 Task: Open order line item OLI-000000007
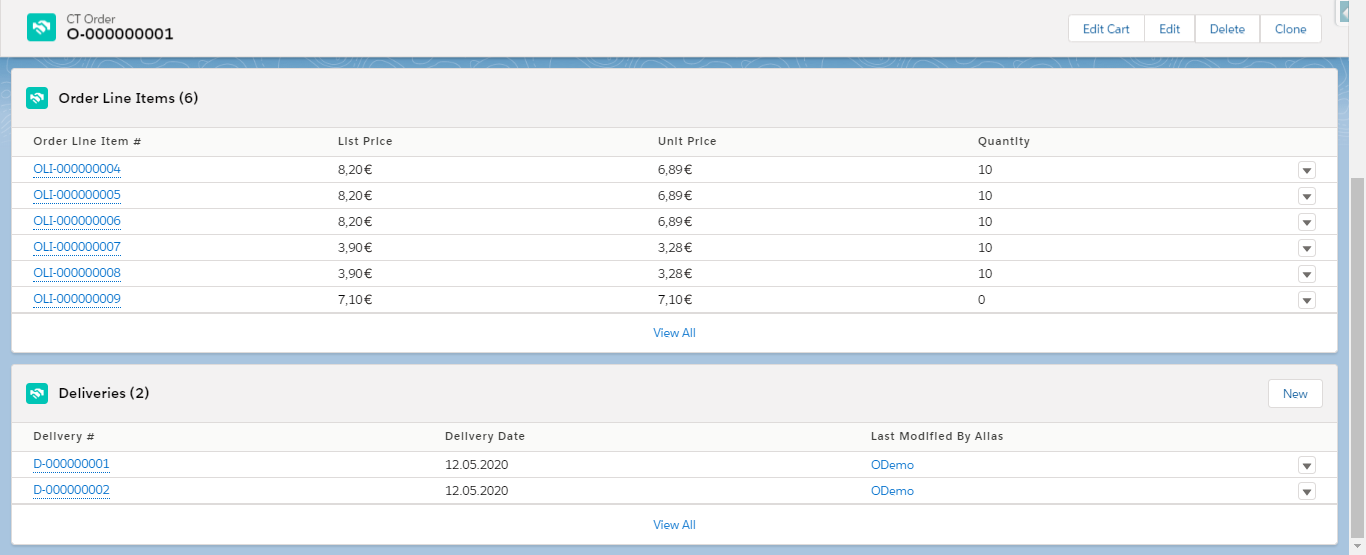click(77, 247)
